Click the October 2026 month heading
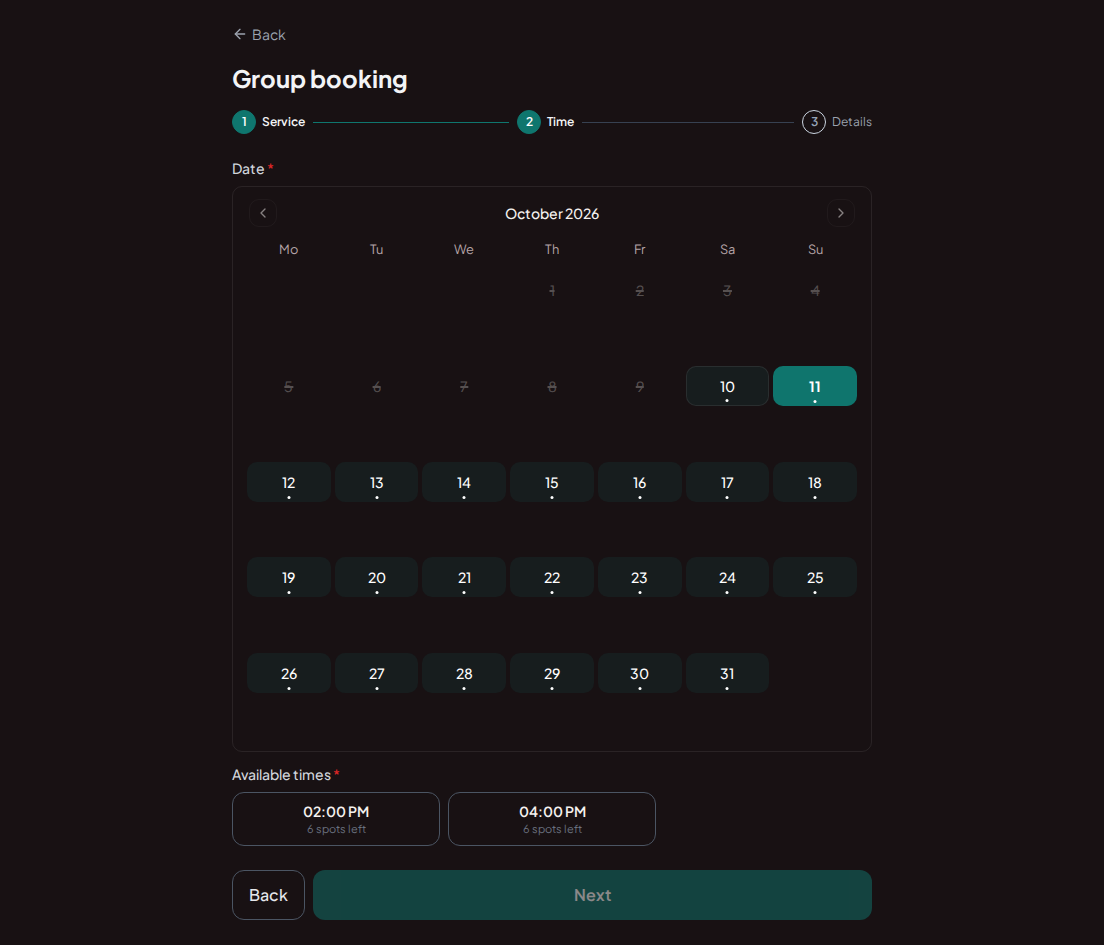 click(552, 213)
